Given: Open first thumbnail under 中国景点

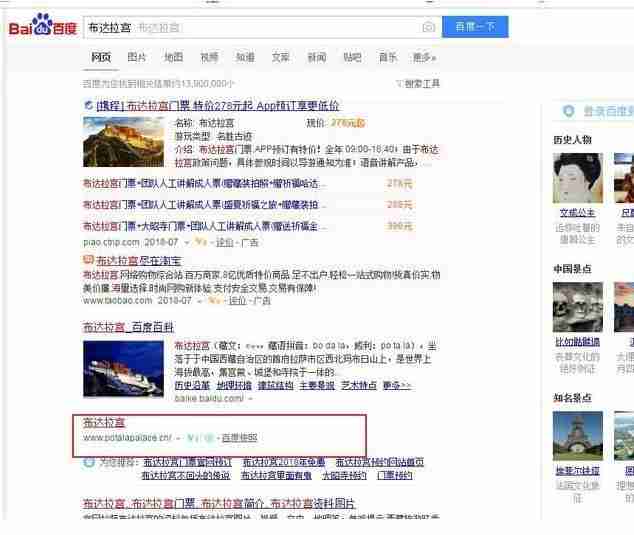Looking at the screenshot, I should [x=578, y=307].
